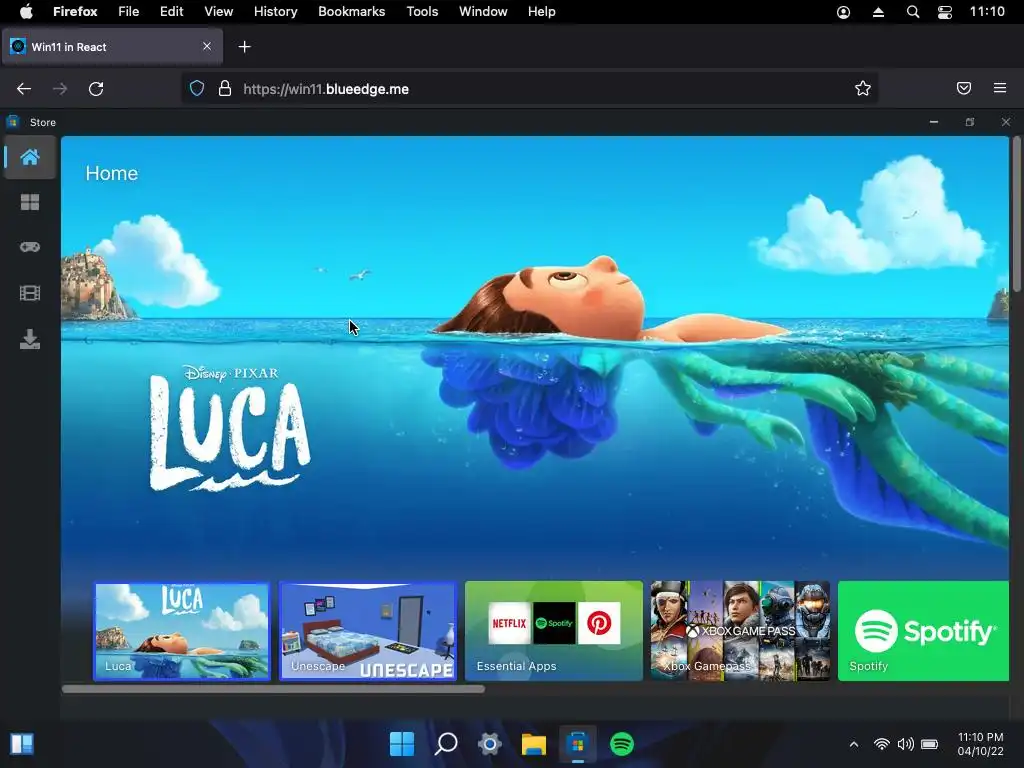Open the Downloads section in Store sidebar
This screenshot has height=768, width=1024.
[x=29, y=339]
